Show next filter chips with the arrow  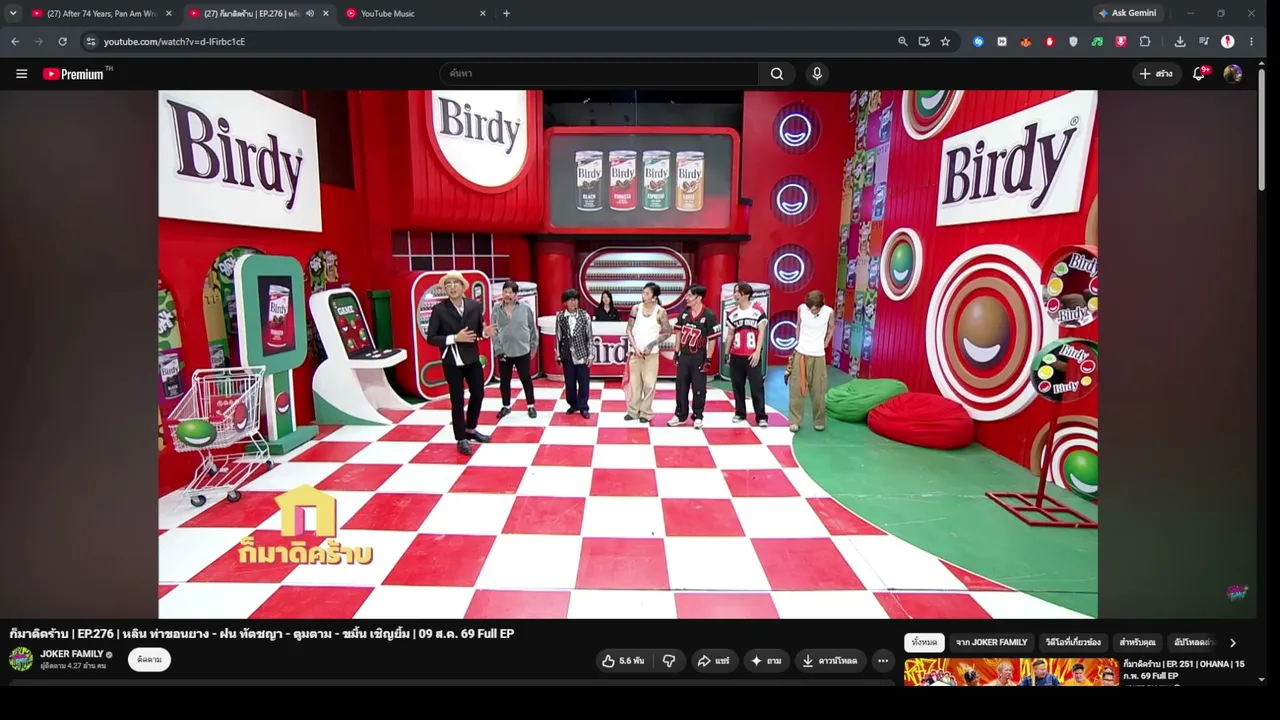click(1232, 643)
